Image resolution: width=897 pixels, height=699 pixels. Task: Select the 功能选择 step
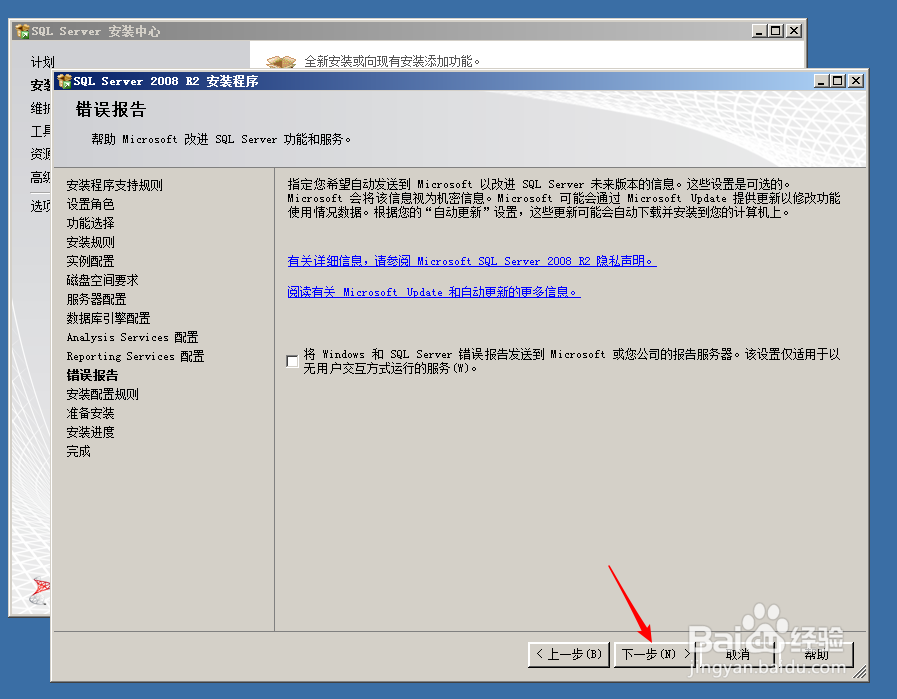click(x=90, y=223)
